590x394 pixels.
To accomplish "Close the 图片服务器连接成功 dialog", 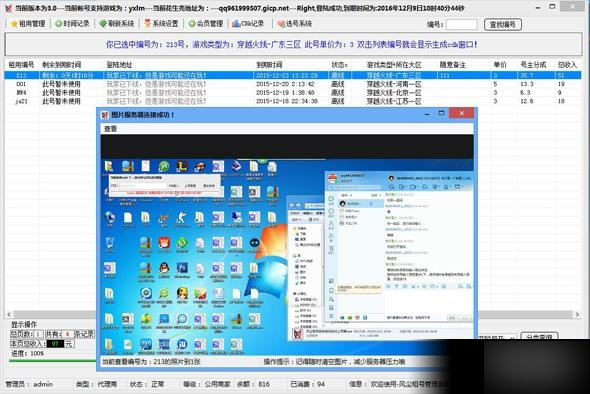I will click(x=462, y=113).
